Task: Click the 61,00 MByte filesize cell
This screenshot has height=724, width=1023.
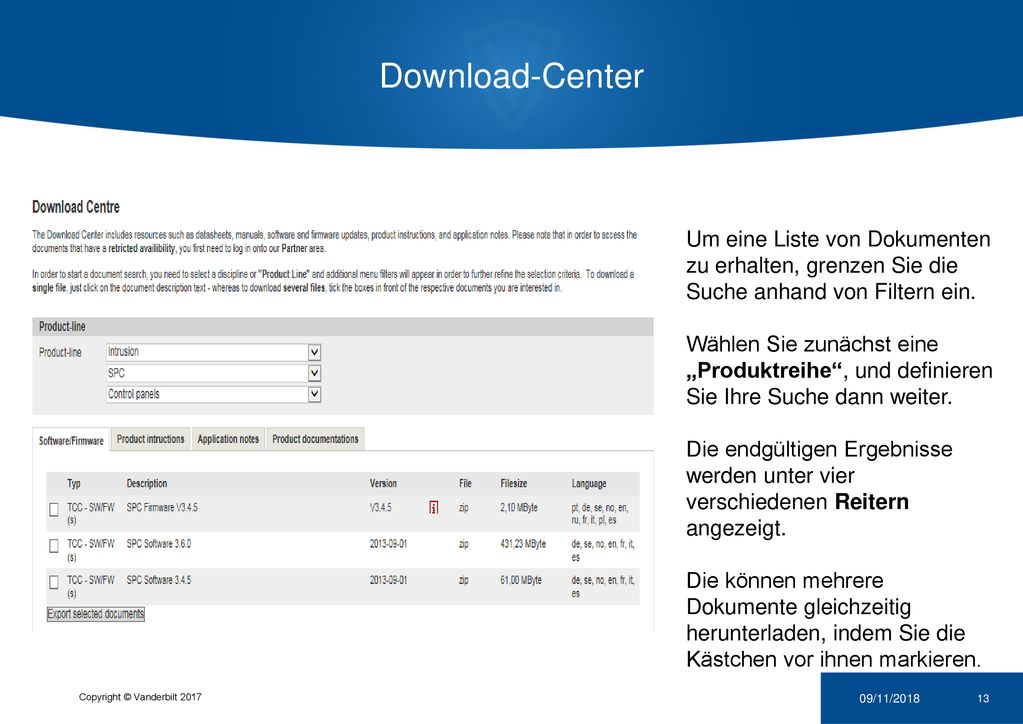Action: click(x=521, y=580)
